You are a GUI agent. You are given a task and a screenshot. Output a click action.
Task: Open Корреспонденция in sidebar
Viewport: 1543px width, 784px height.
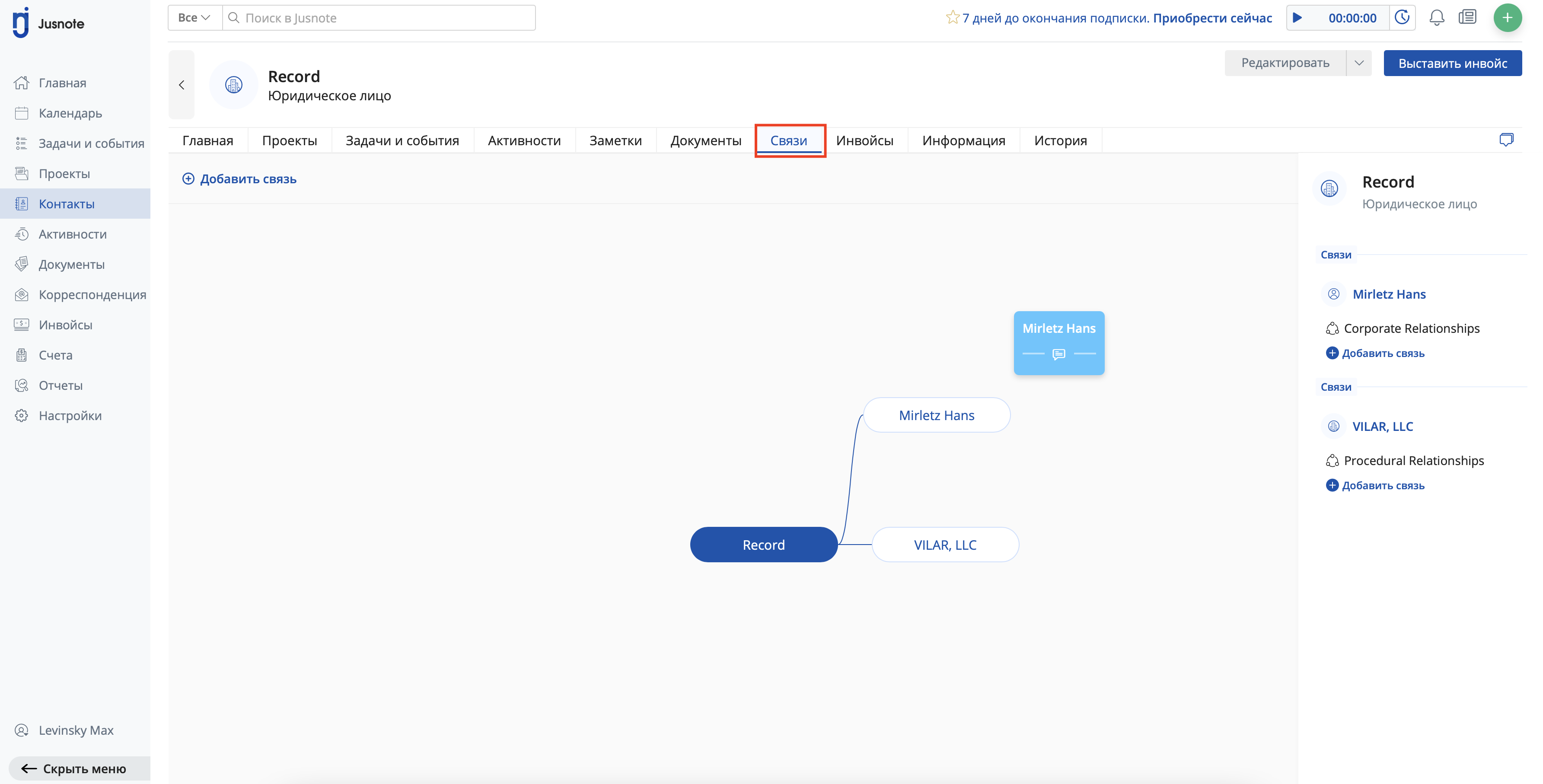click(92, 295)
